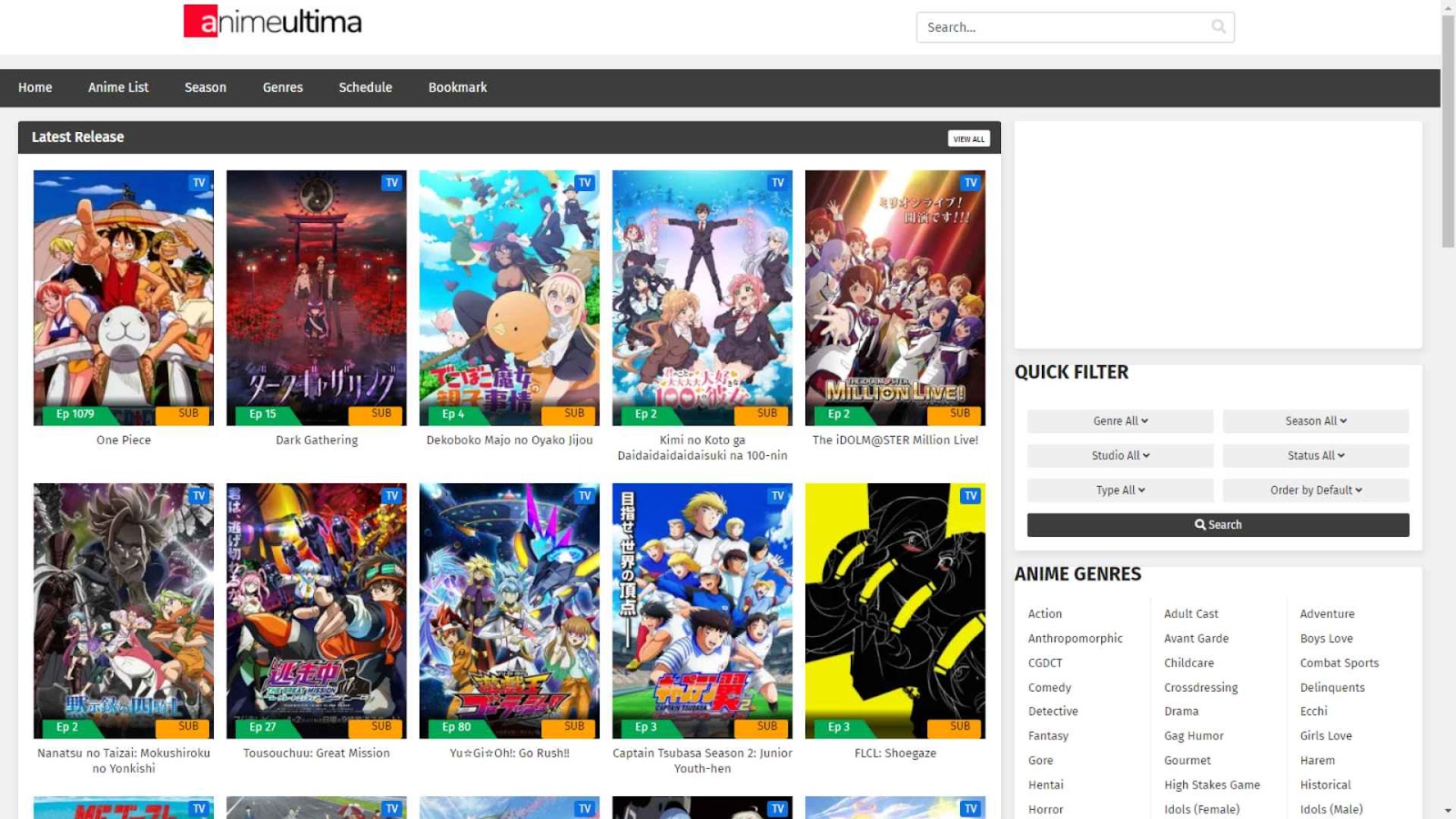Screen dimensions: 1456x819
Task: Select the Crossdressing genre link
Action: 1201,688
